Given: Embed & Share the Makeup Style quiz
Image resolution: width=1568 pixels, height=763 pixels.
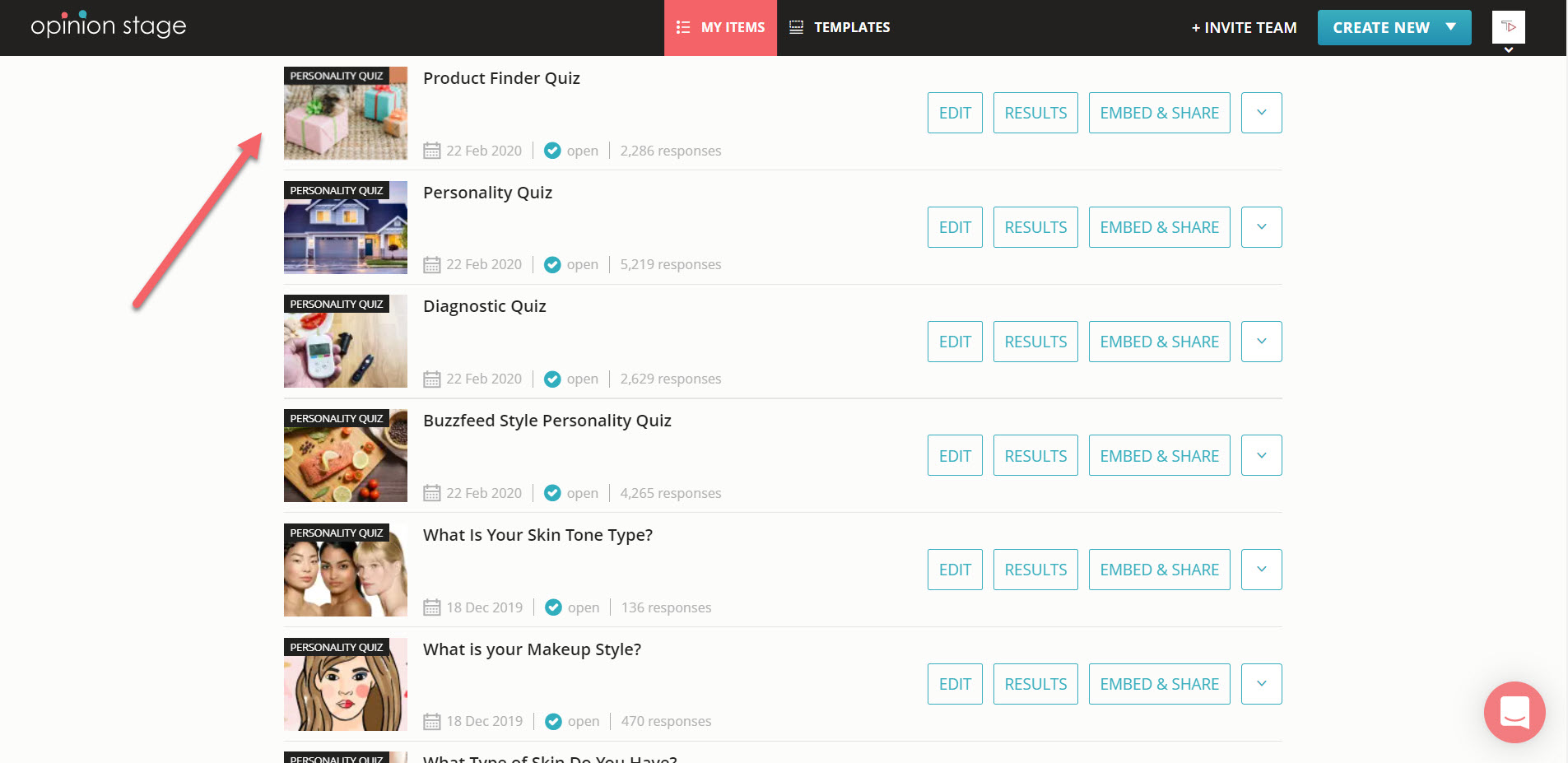Looking at the screenshot, I should tap(1160, 684).
